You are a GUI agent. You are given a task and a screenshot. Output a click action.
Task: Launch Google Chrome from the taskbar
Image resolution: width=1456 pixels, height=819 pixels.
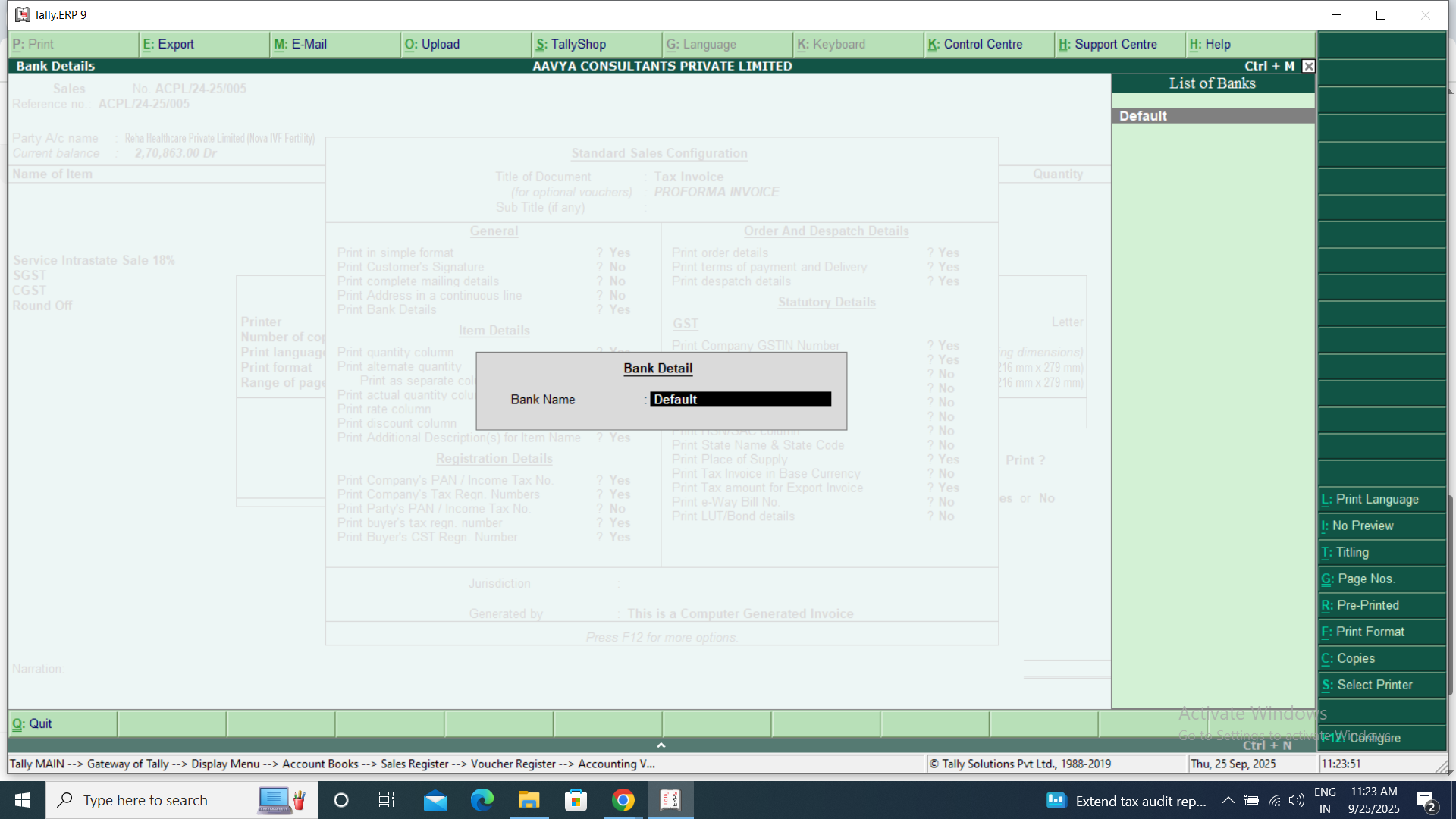[623, 799]
